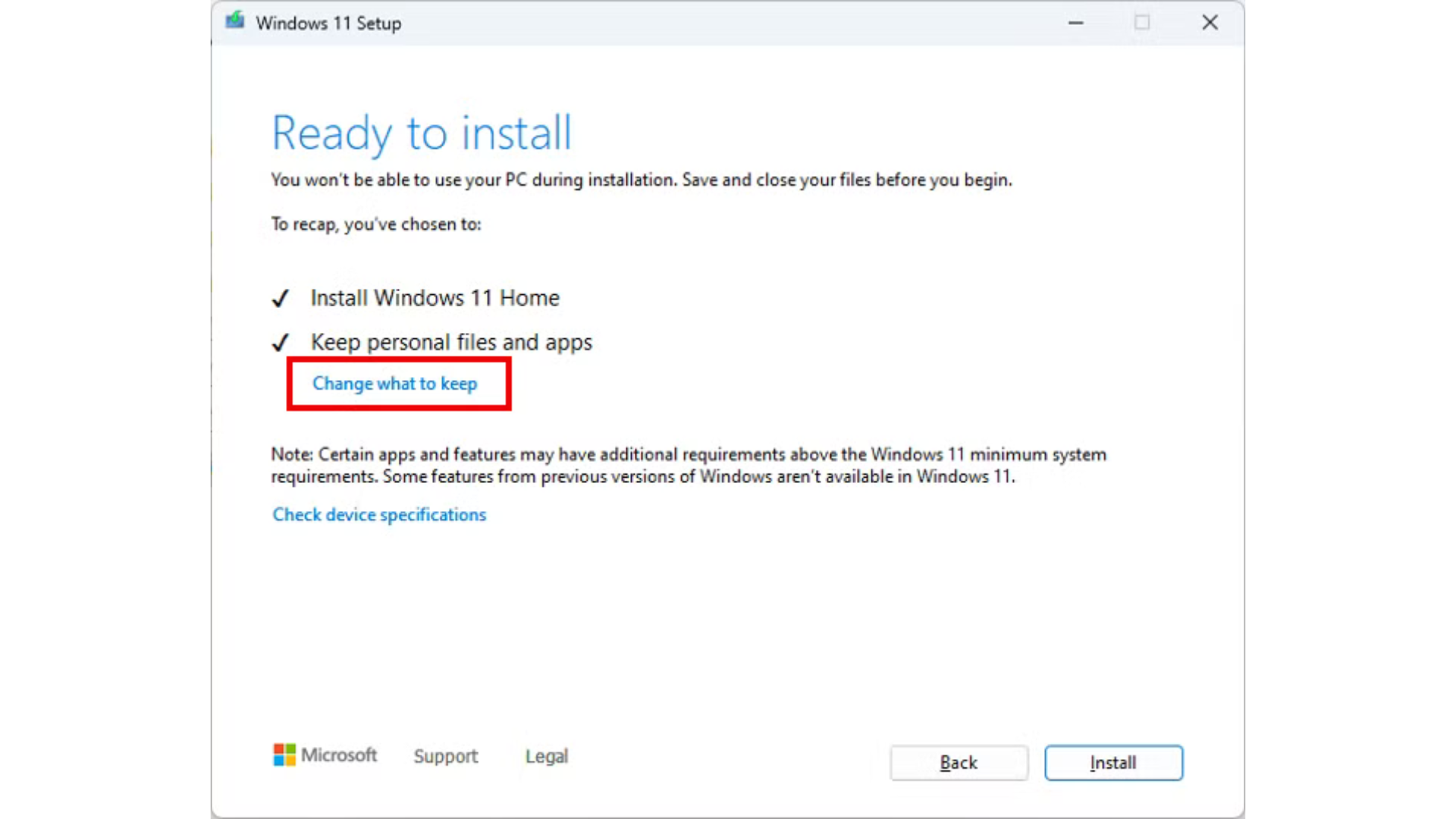
Task: Select the 'Ready to install' heading
Action: coord(422,133)
